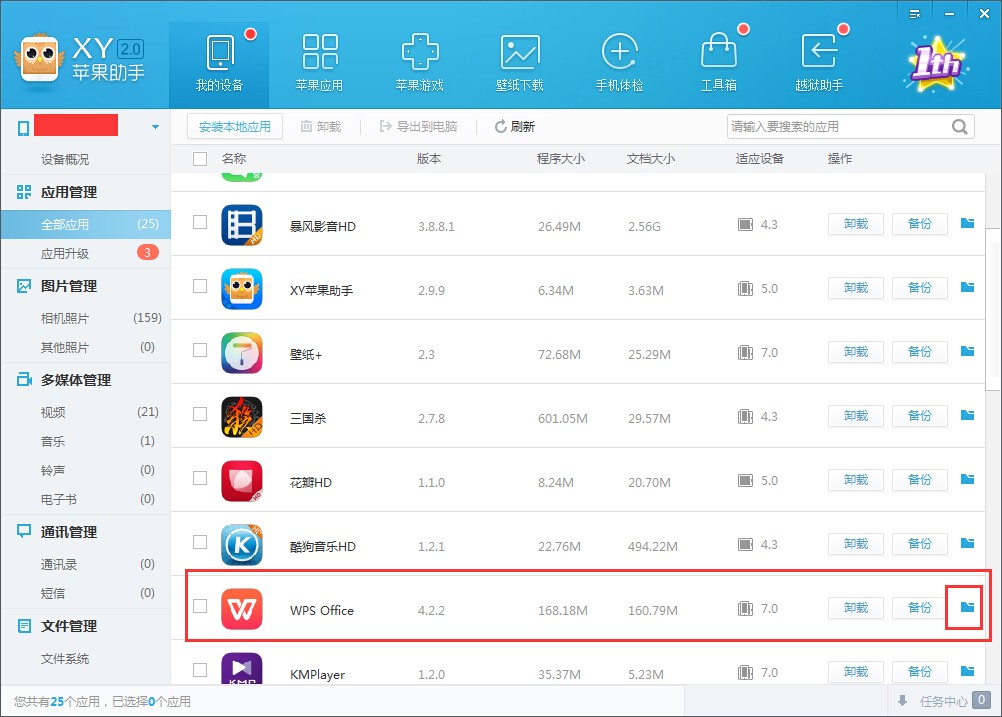The image size is (1002, 717).
Task: Open the title bar menu icon
Action: [915, 13]
